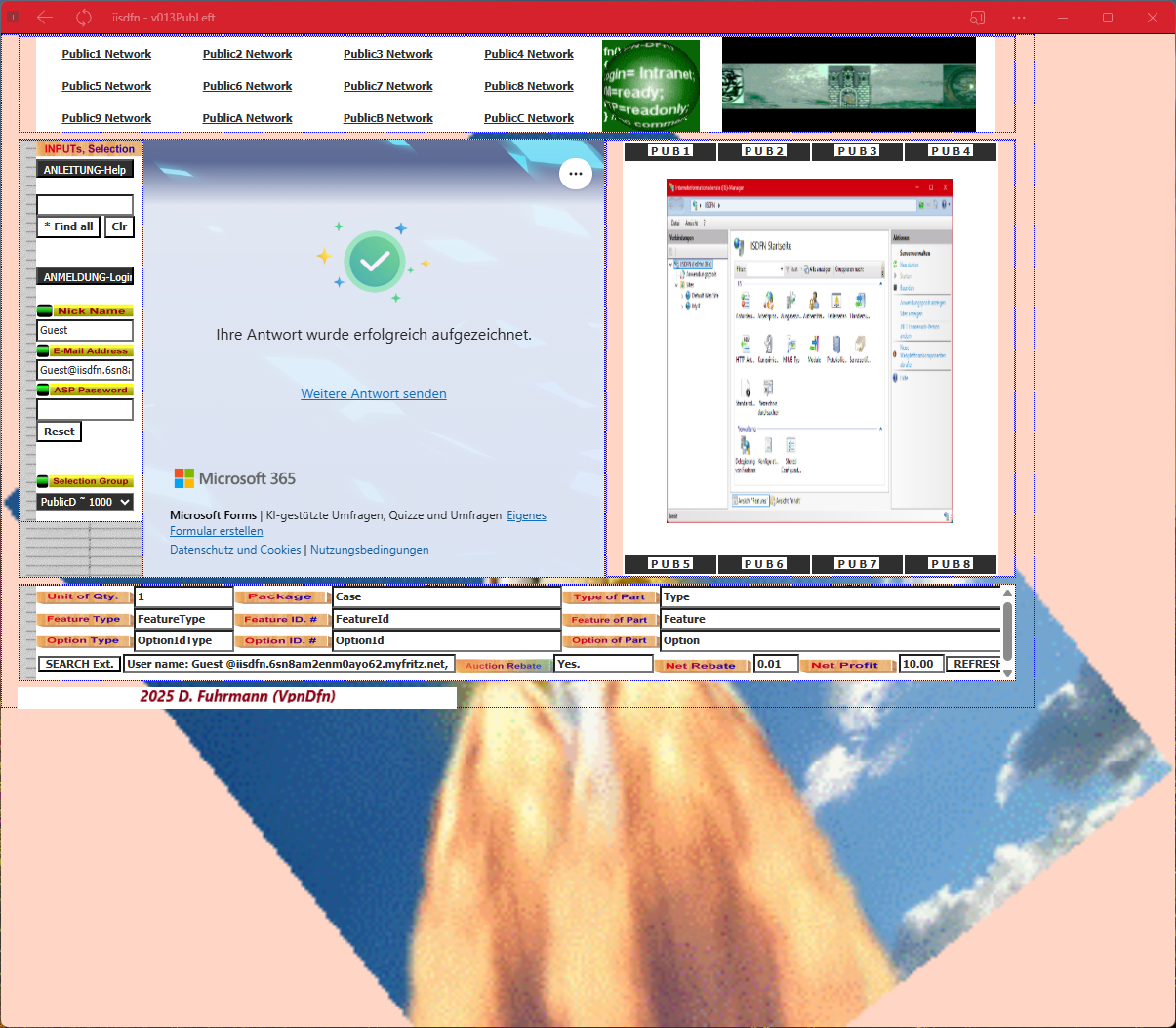
Task: Open the Authentifizierung icon in IIS Startseite
Action: point(815,302)
